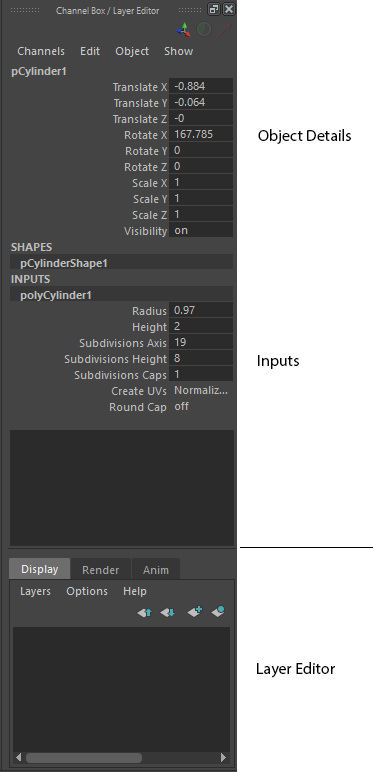Viewport: 373px width, 772px height.
Task: Select the Subdivisions Axis attribute label
Action: [123, 343]
